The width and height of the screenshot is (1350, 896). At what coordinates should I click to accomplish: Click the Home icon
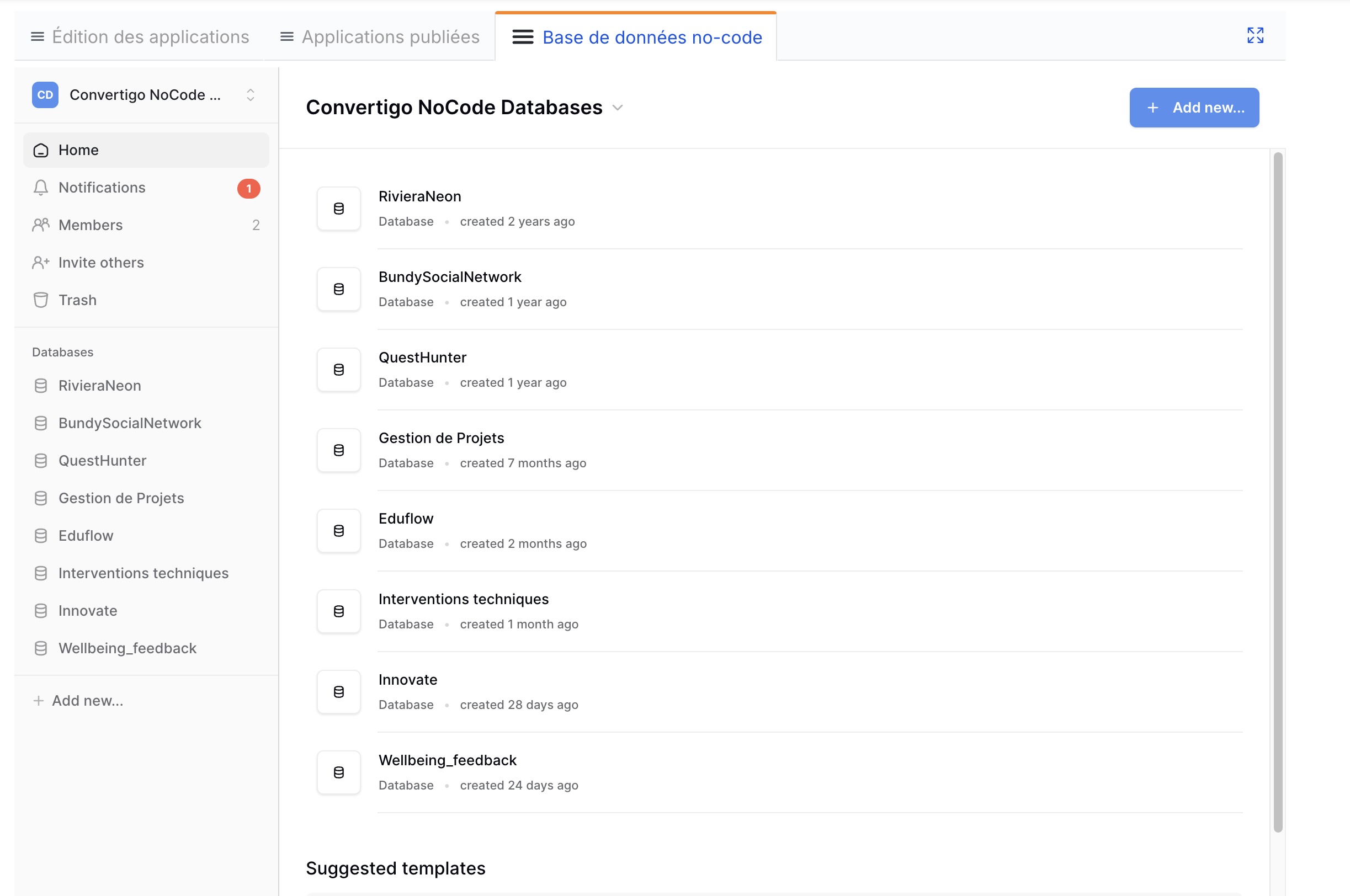[x=41, y=150]
